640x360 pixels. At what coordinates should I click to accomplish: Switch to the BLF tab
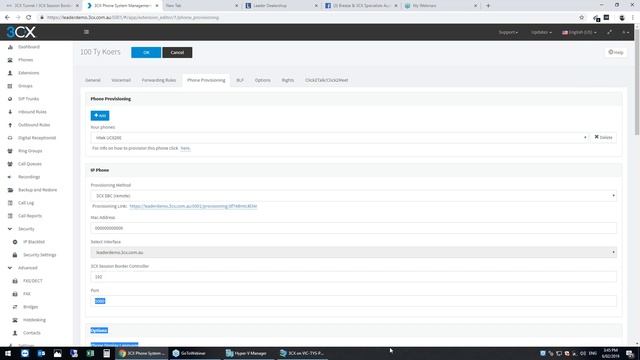click(x=240, y=80)
